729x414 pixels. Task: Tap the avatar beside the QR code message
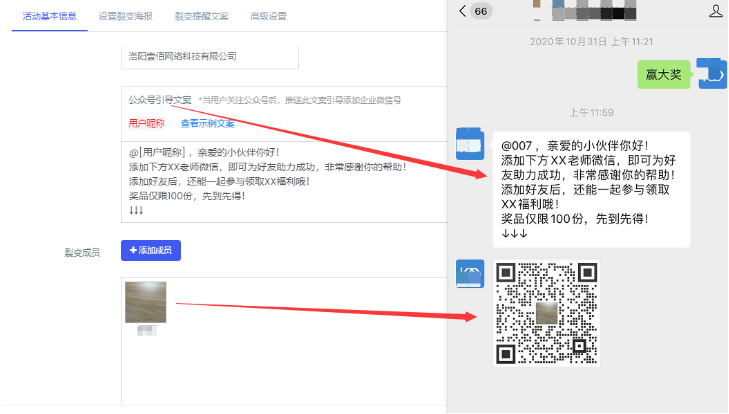(470, 275)
